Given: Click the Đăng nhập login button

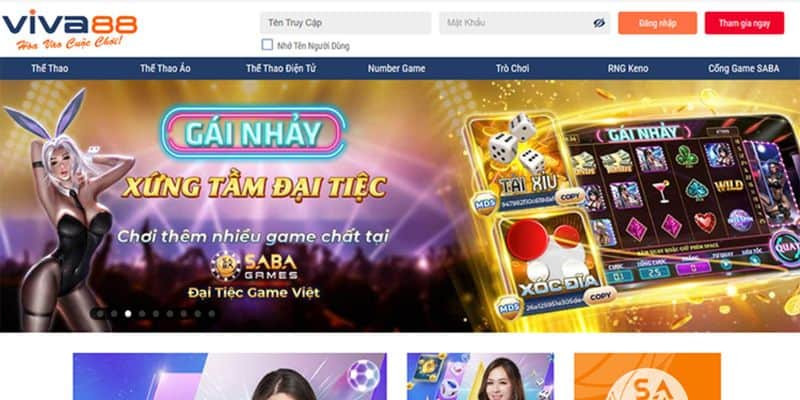Looking at the screenshot, I should click(657, 23).
